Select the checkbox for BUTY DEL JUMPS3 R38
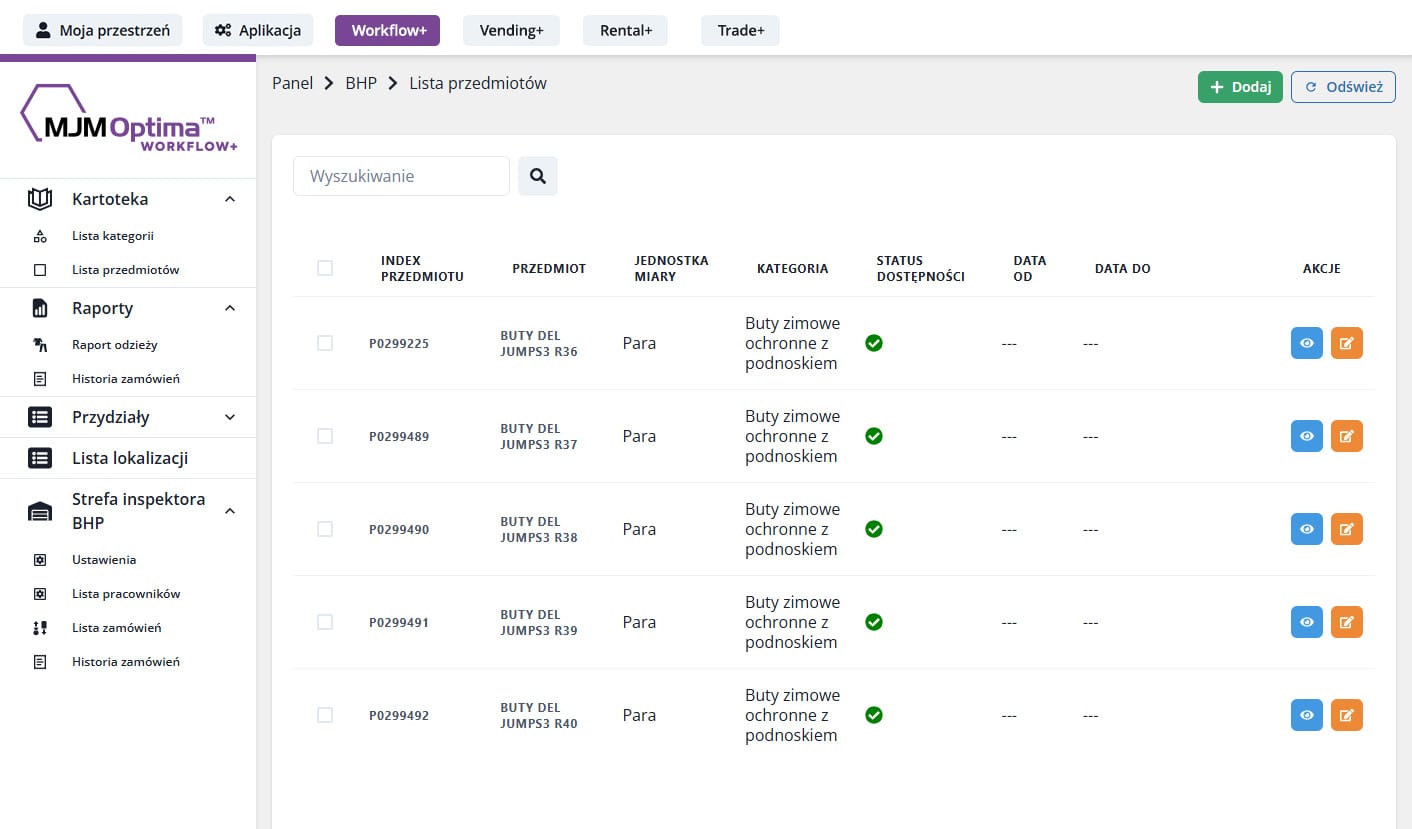The image size is (1412, 829). click(325, 529)
